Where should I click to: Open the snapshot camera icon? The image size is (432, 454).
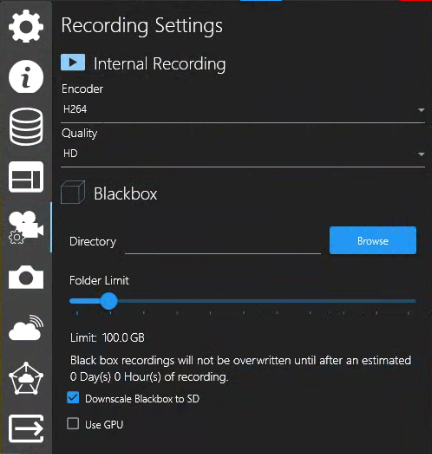click(x=26, y=277)
